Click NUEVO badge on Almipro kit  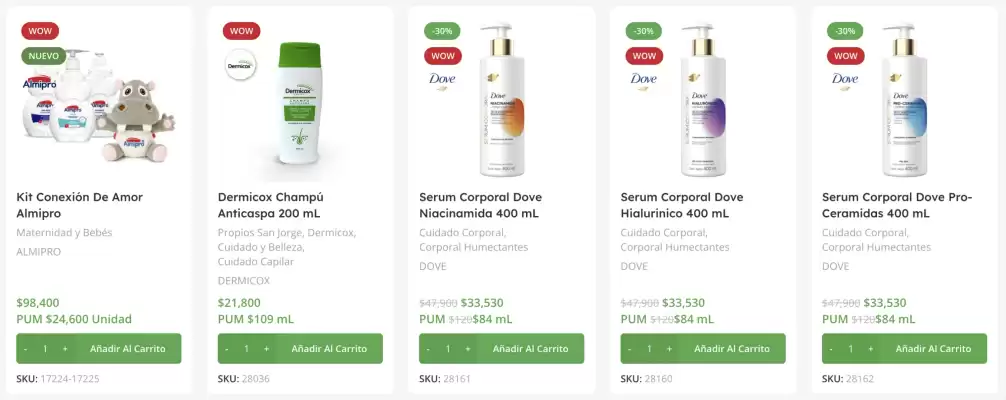tap(43, 56)
